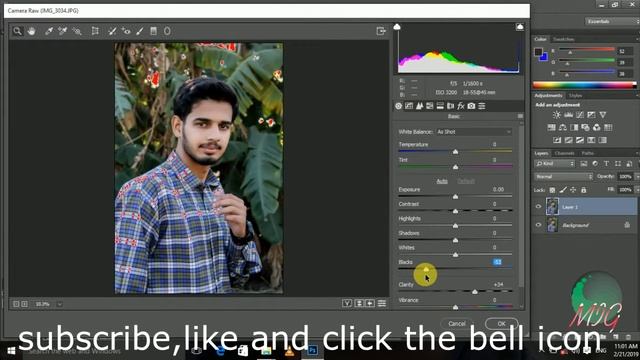
Task: Open the Presets panel tab
Action: coord(482,106)
